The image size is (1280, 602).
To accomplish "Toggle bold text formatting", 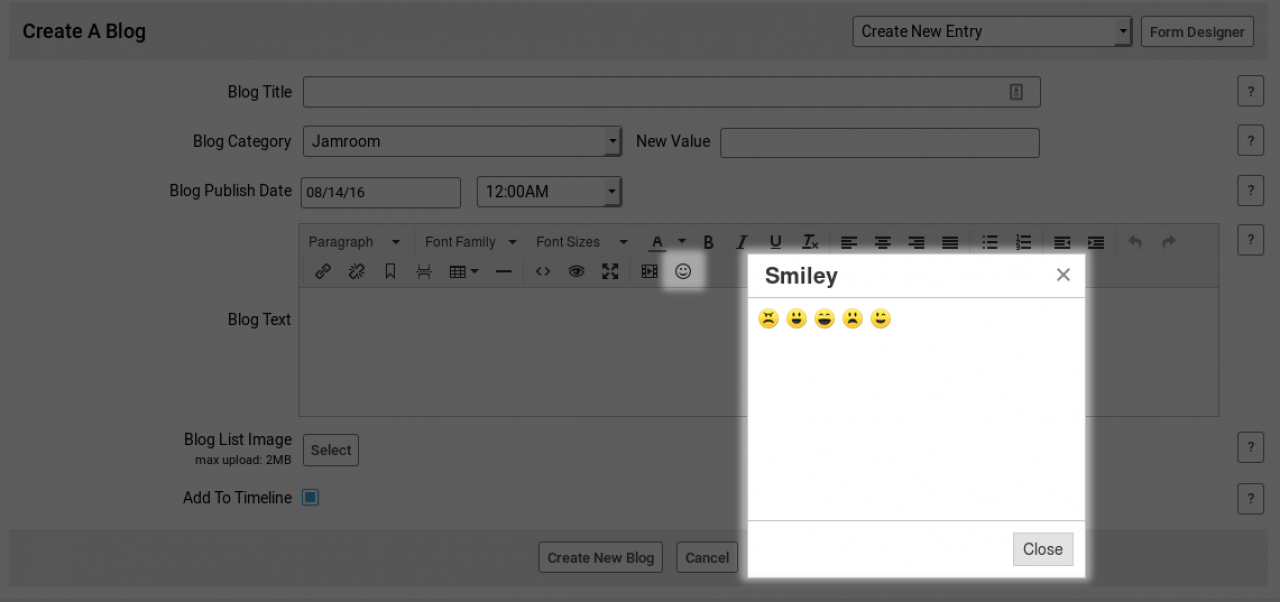I will pos(708,242).
